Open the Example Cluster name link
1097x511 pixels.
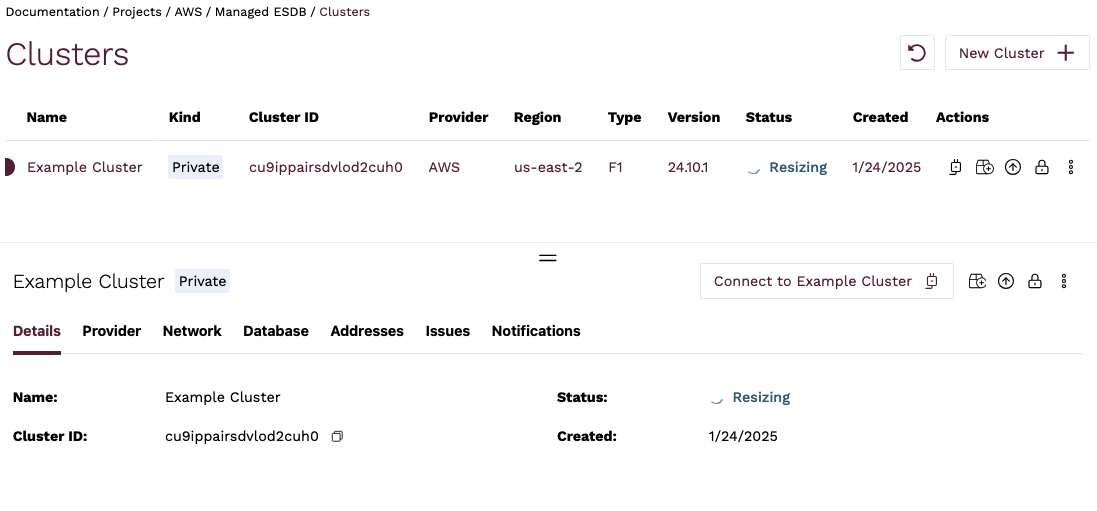click(85, 168)
